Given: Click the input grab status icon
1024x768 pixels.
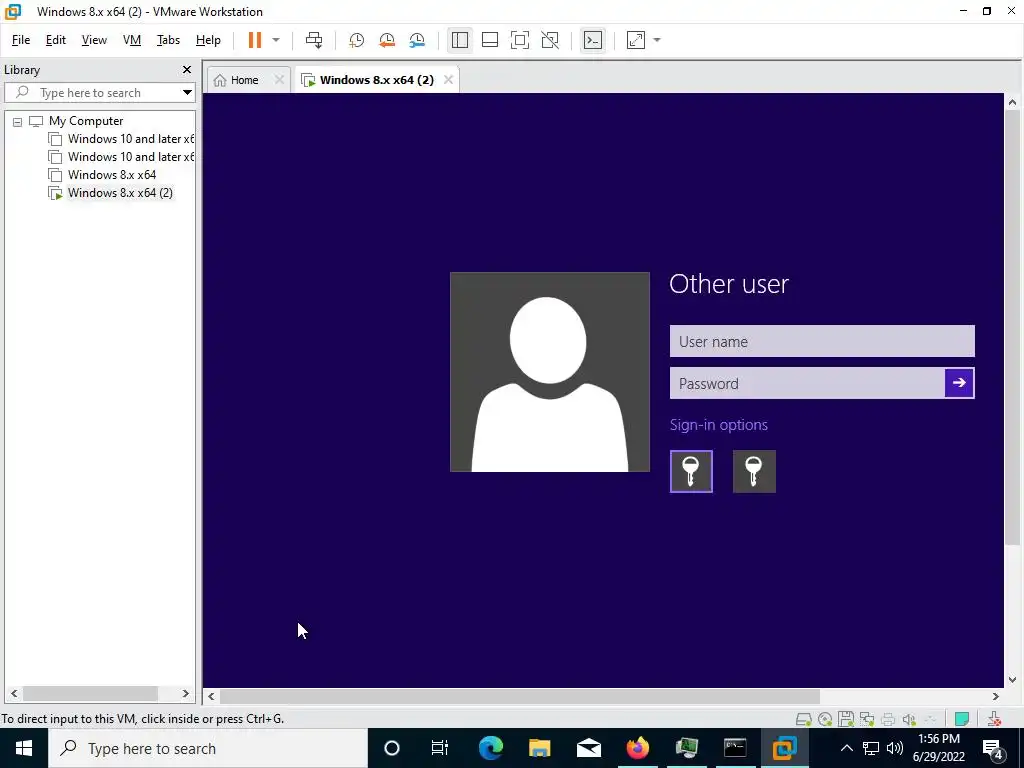Looking at the screenshot, I should [994, 719].
